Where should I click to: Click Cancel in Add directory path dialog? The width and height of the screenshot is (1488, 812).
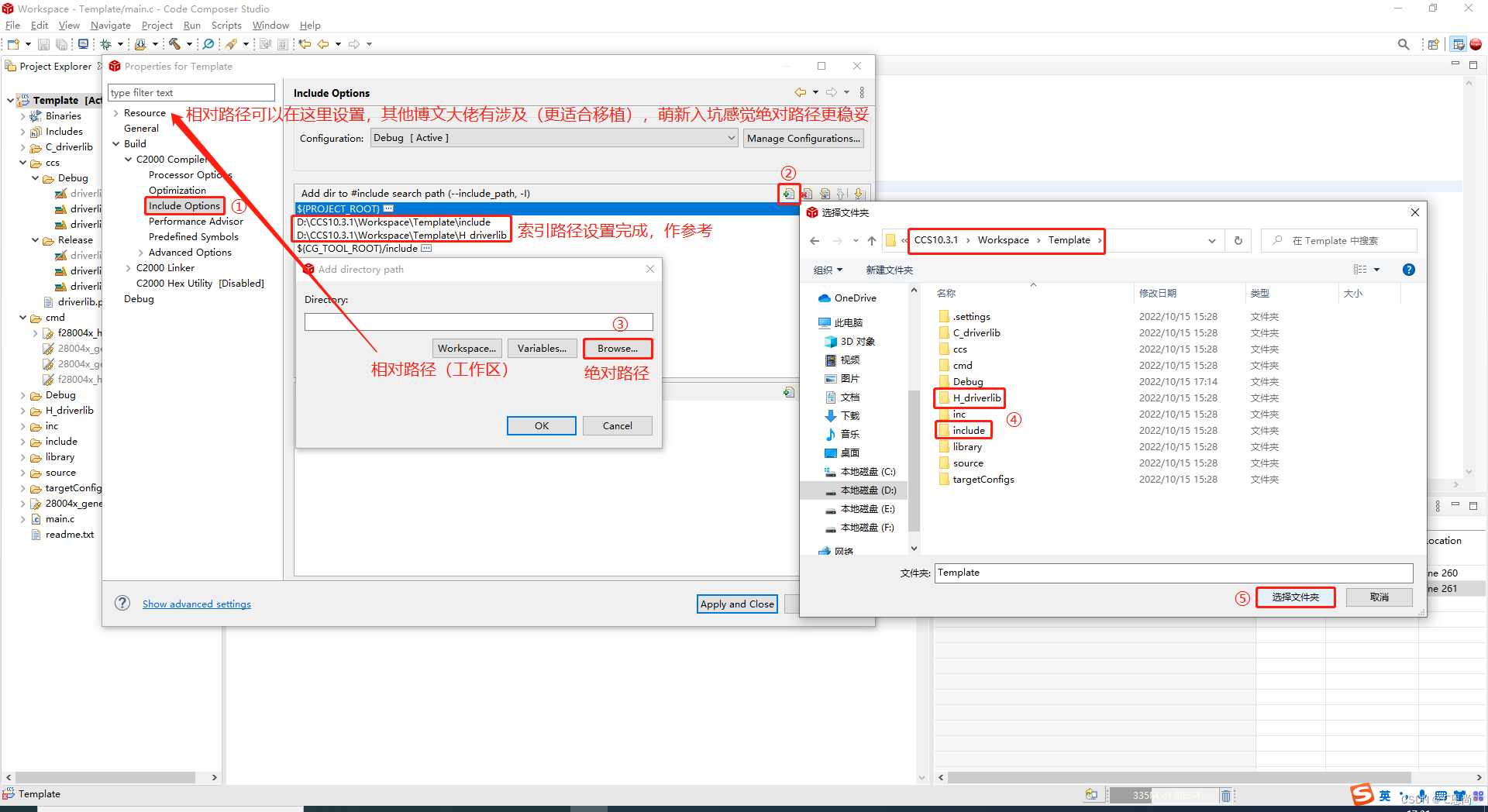click(618, 426)
